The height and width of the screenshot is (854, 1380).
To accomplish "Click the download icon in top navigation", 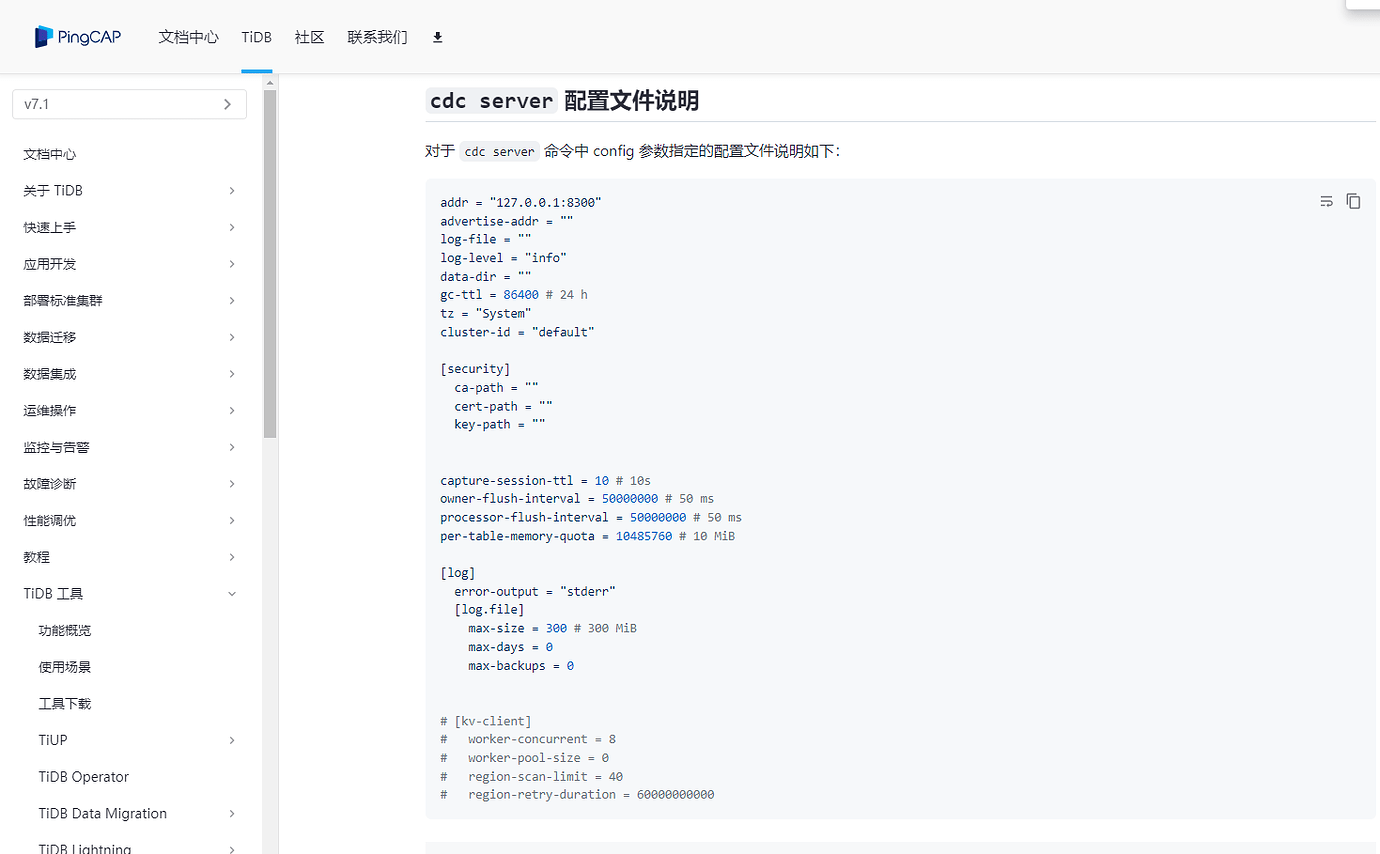I will tap(437, 37).
